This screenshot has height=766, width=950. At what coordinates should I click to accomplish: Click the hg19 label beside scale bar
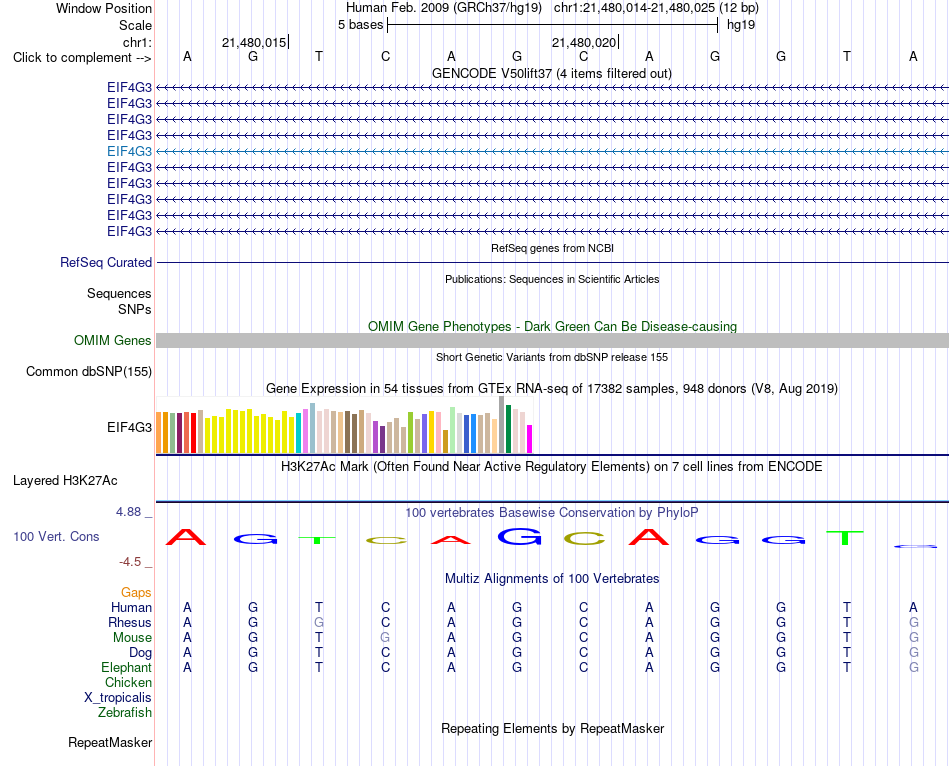(741, 25)
